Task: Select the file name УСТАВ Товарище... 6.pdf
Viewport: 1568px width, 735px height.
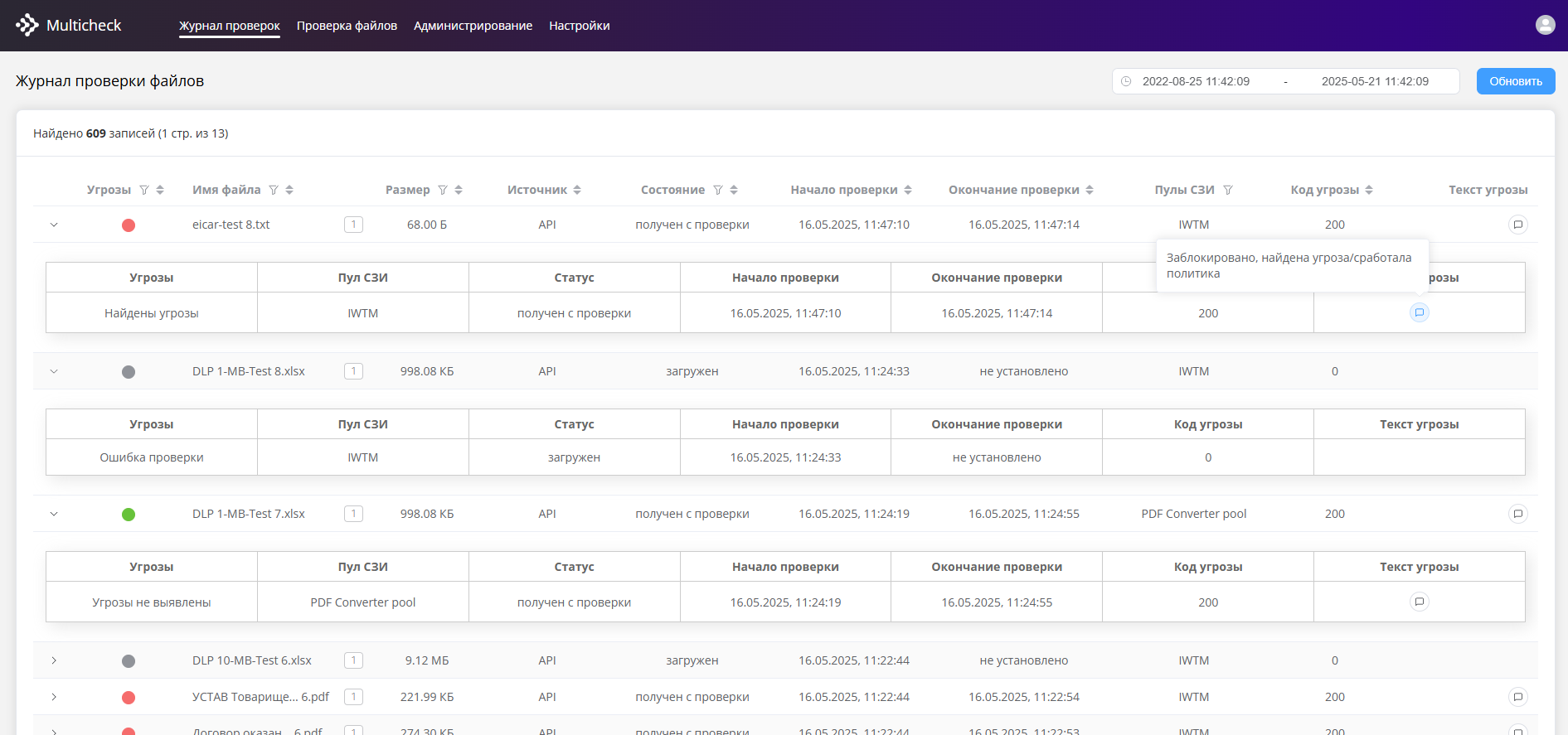Action: pyautogui.click(x=260, y=697)
